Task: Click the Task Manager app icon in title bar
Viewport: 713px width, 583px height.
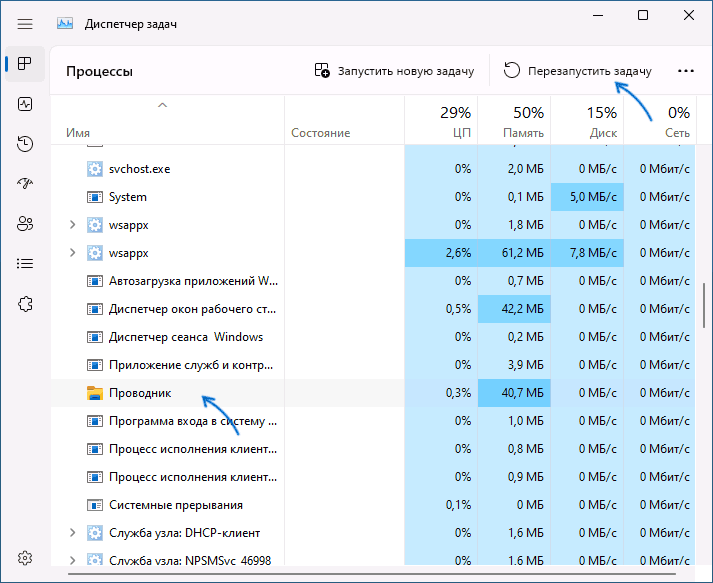Action: tap(65, 24)
